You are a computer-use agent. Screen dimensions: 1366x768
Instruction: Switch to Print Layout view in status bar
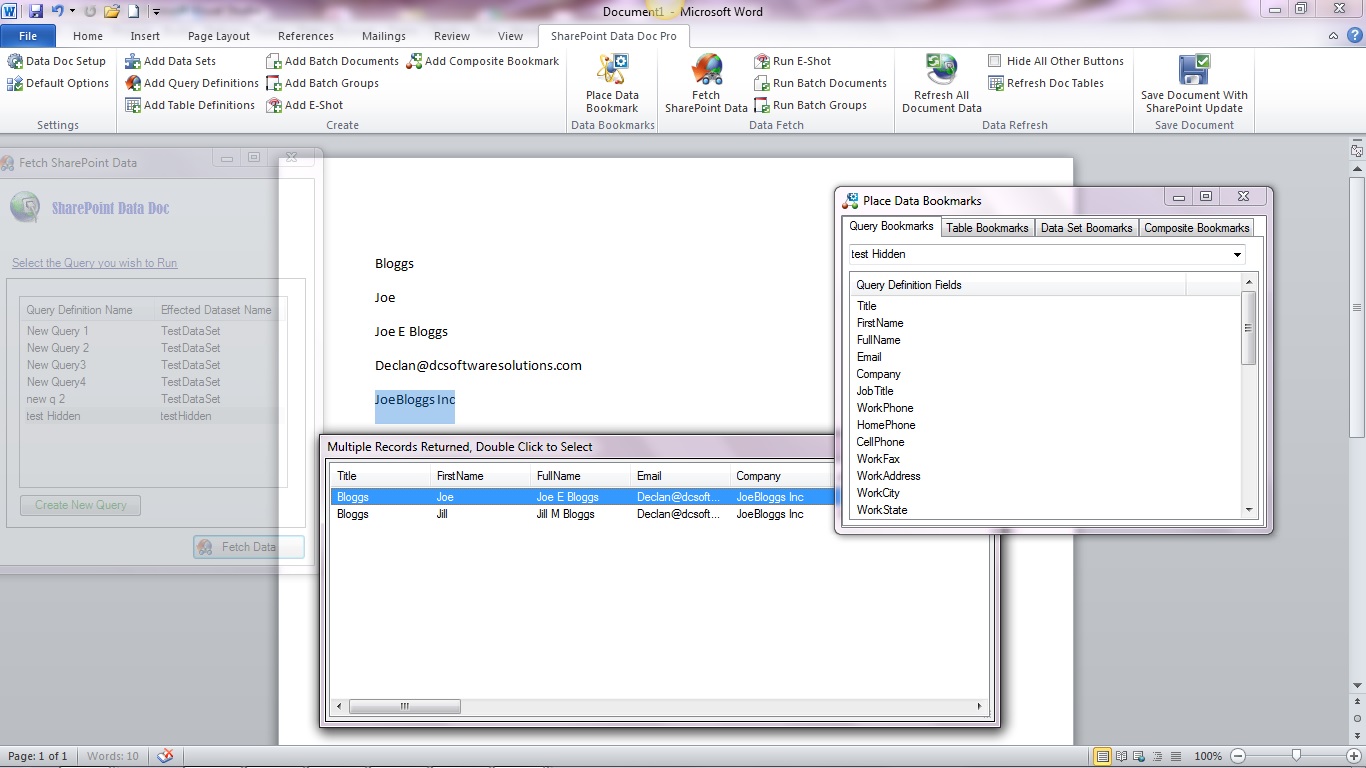click(x=1103, y=756)
